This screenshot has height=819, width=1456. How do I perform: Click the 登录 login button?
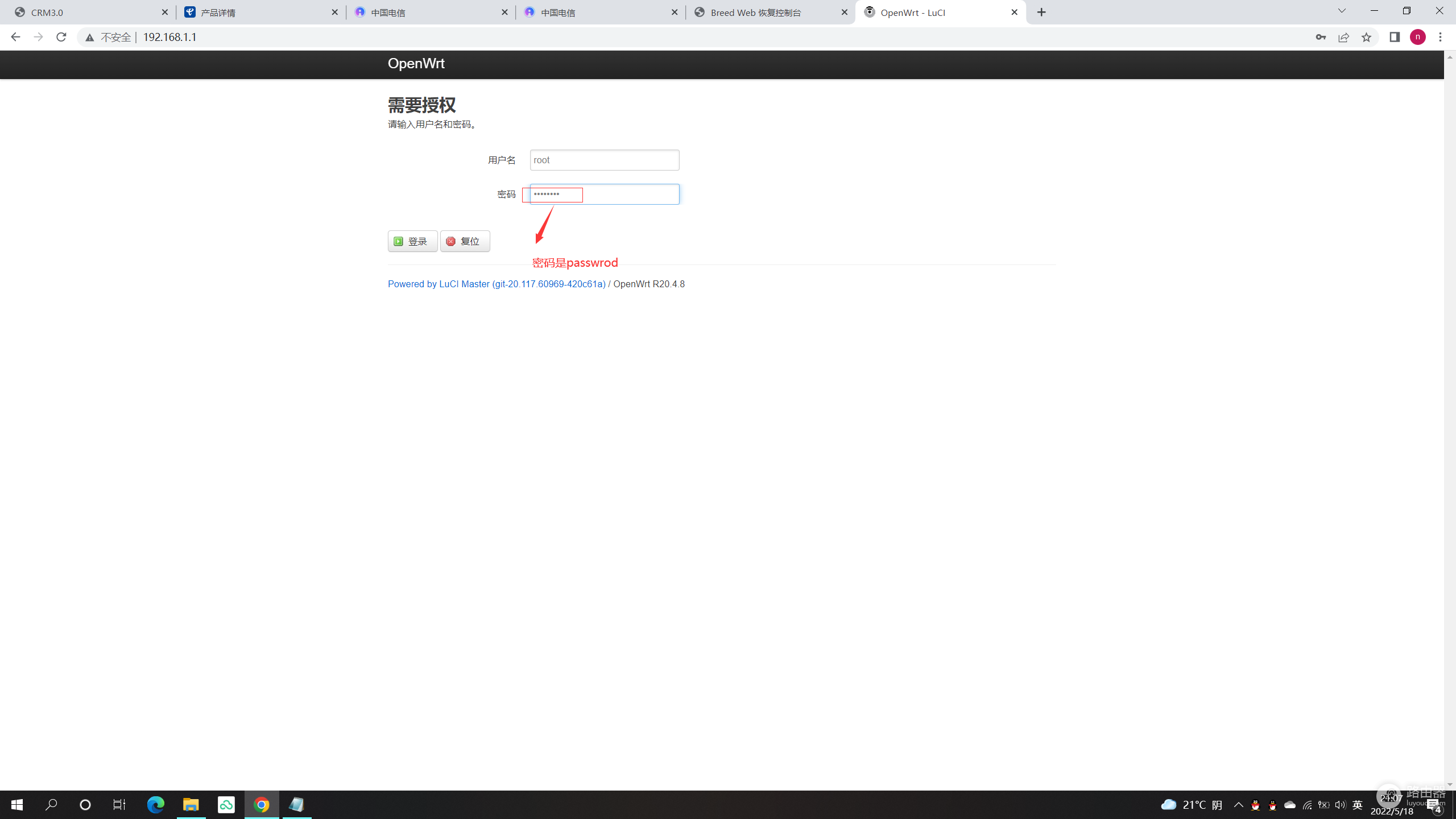[412, 241]
